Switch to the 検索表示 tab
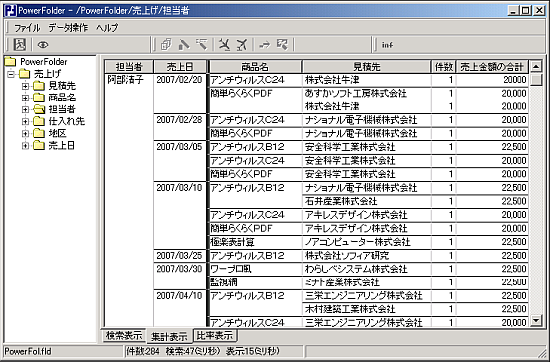 click(124, 335)
